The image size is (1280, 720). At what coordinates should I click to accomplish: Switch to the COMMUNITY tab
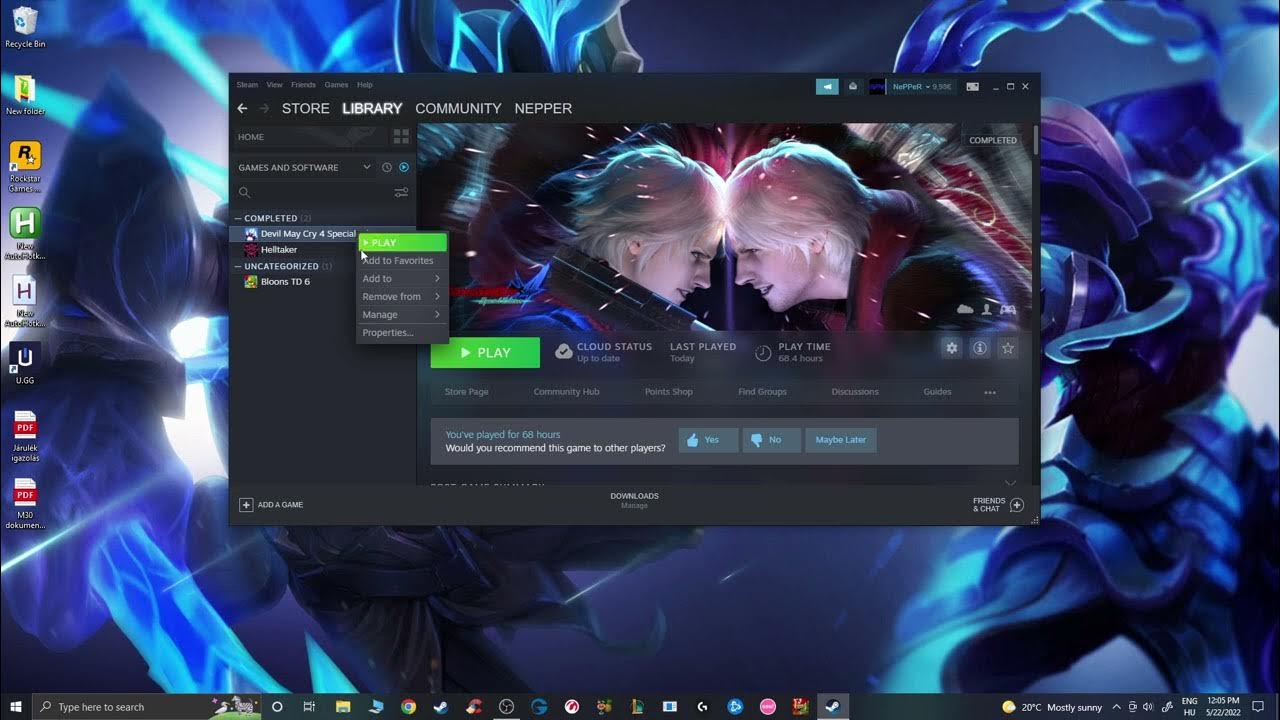point(458,108)
